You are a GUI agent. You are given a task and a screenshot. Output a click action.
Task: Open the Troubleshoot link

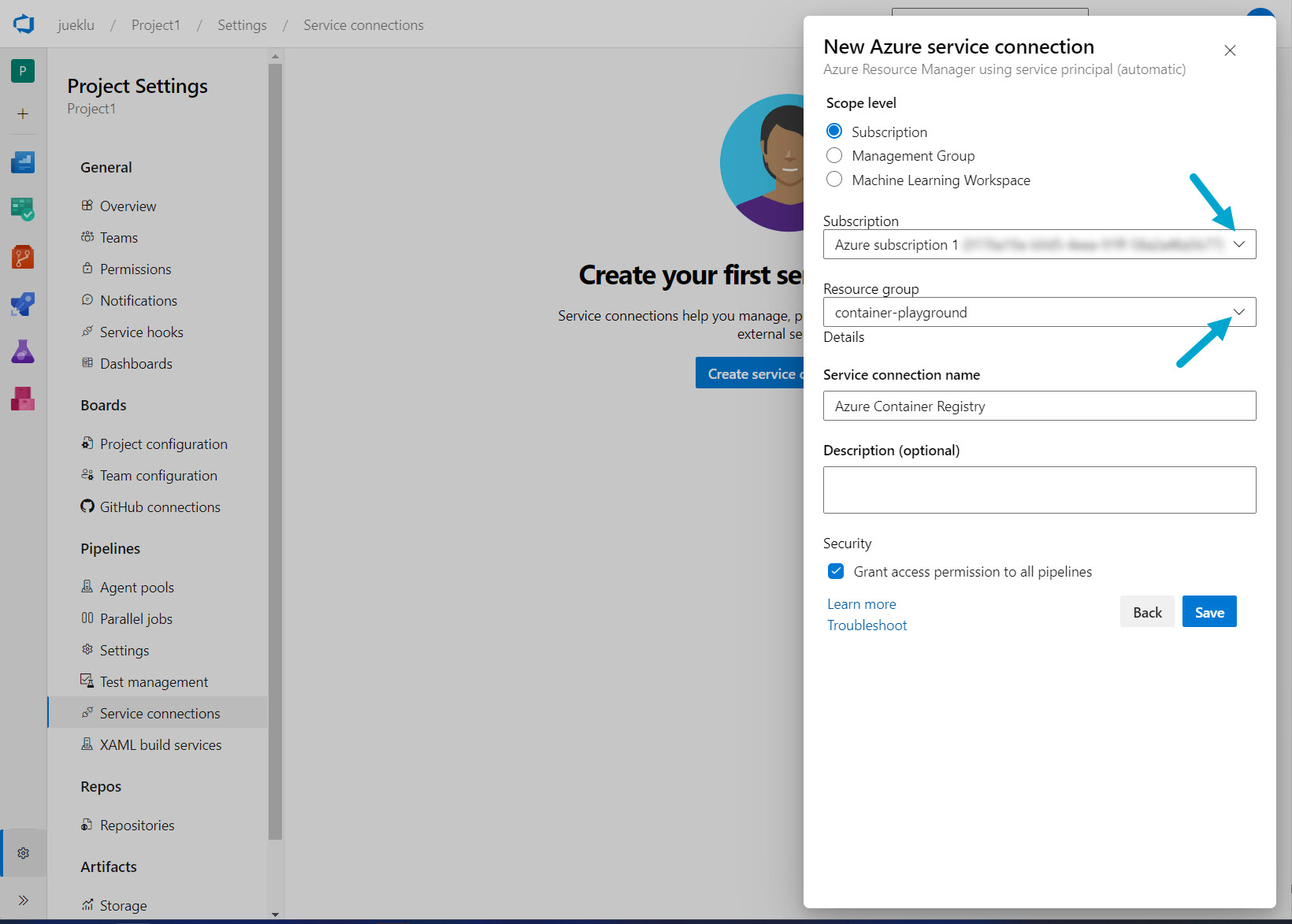point(867,625)
